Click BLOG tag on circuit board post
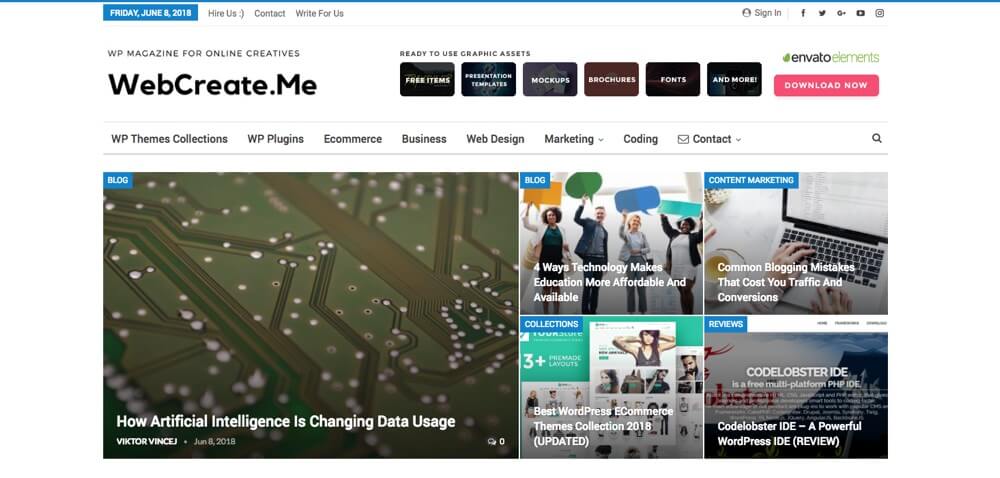The image size is (1000, 478). point(118,180)
